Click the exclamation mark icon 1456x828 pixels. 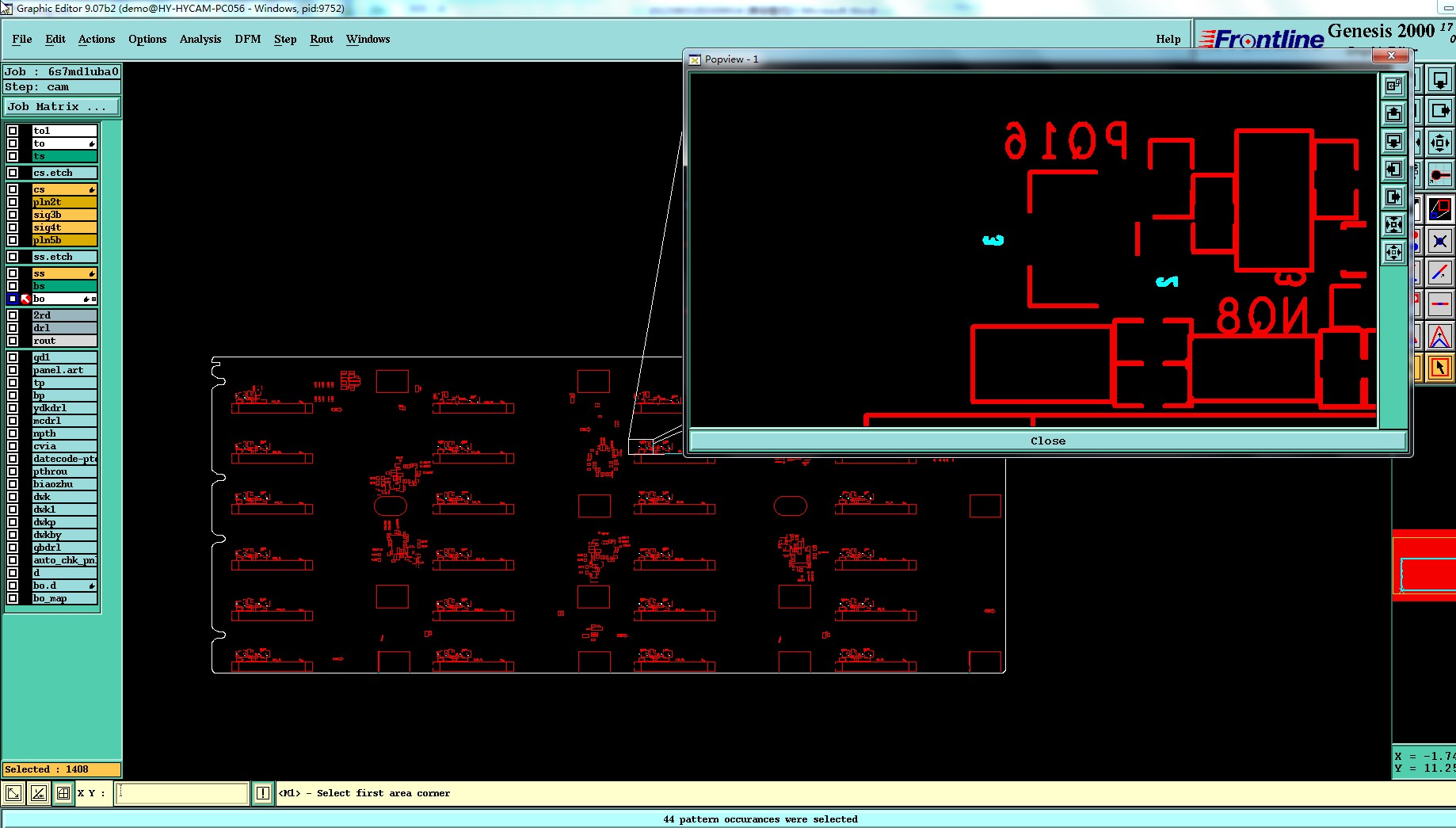(x=263, y=792)
